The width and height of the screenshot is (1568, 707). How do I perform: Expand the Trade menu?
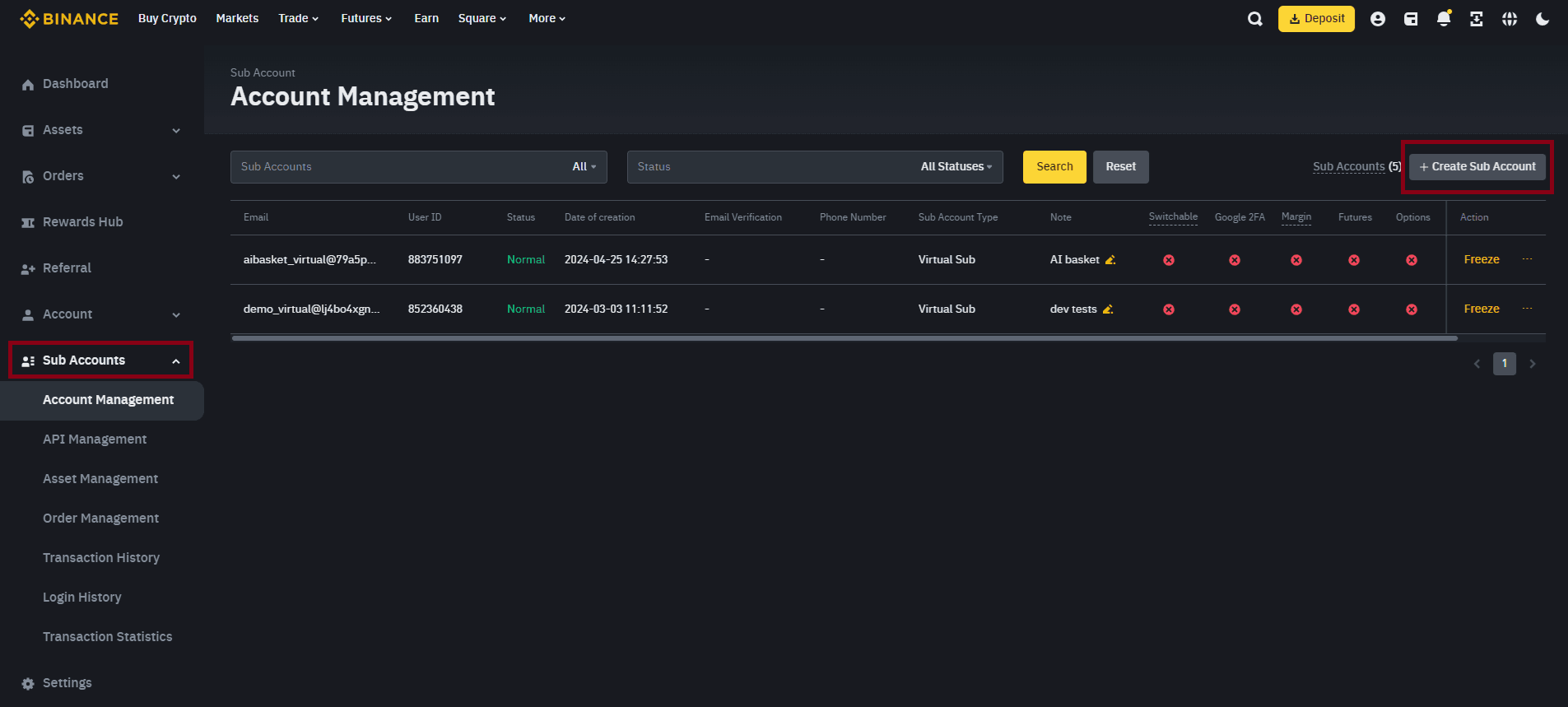tap(298, 18)
